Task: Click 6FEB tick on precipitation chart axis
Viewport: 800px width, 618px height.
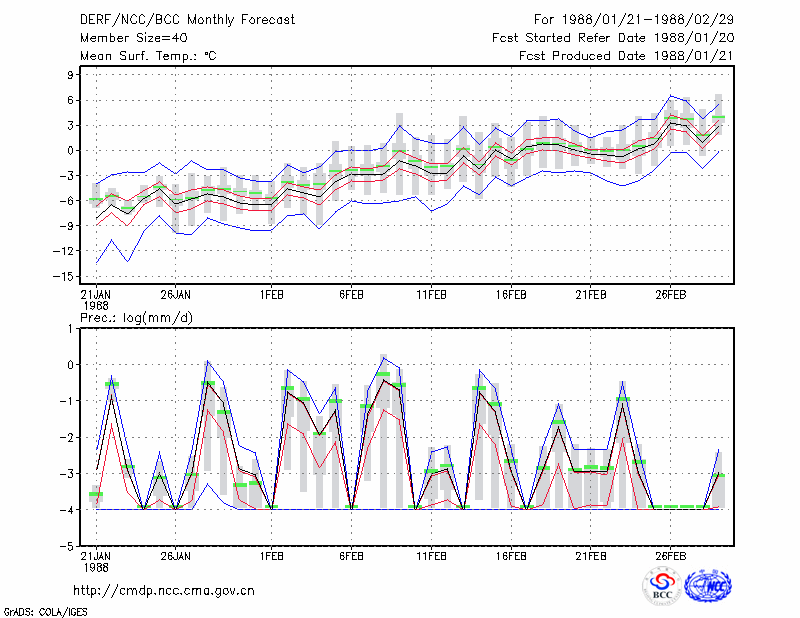Action: click(351, 556)
